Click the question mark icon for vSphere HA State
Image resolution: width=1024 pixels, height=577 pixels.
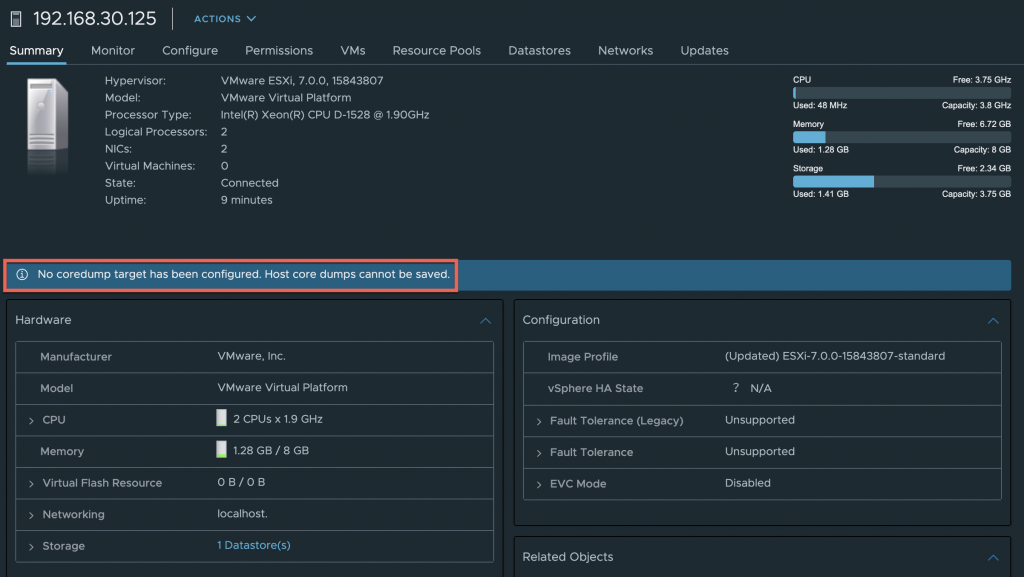tap(736, 388)
